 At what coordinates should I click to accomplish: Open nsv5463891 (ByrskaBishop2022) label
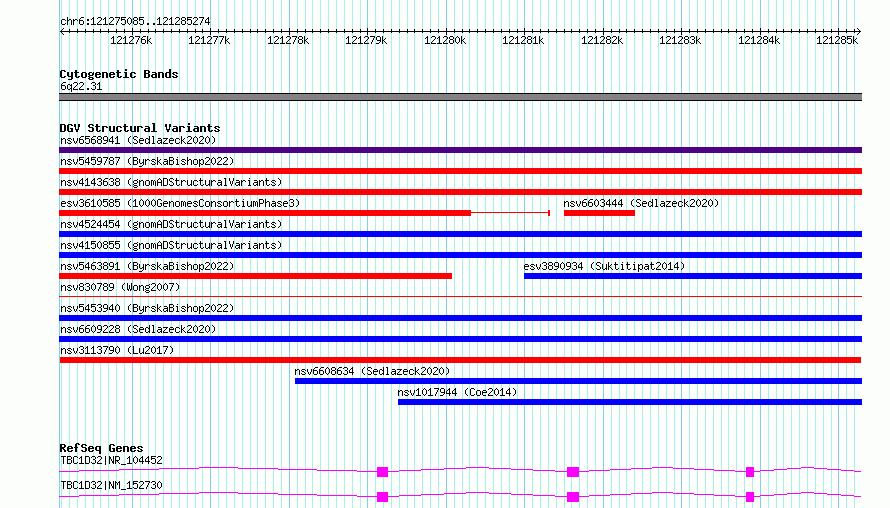pos(147,266)
